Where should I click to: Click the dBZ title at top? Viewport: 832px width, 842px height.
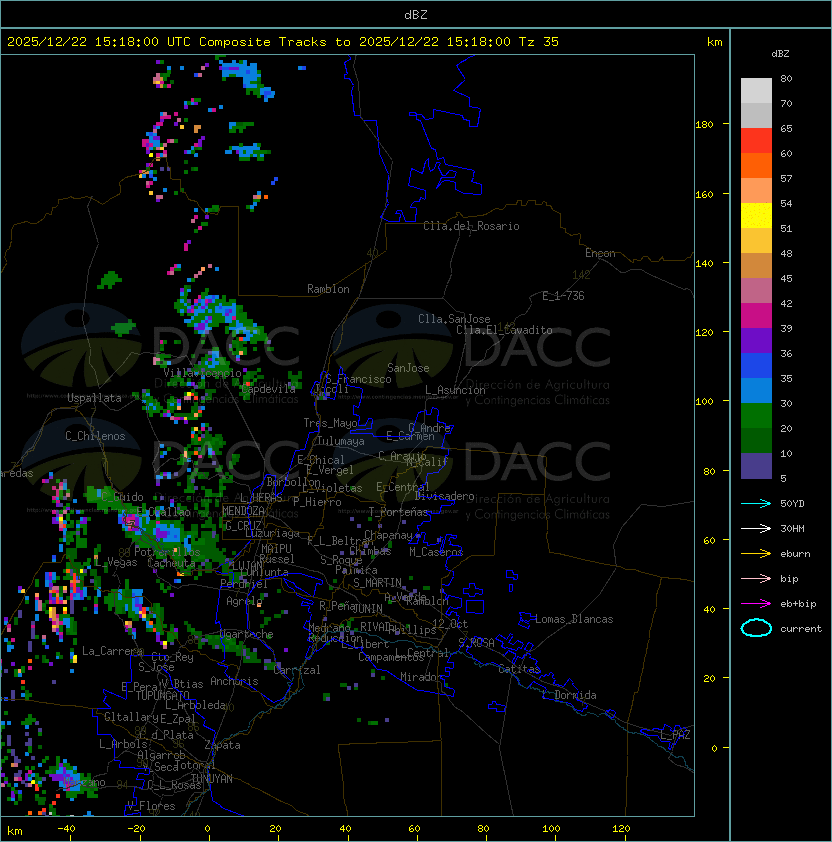pyautogui.click(x=416, y=14)
